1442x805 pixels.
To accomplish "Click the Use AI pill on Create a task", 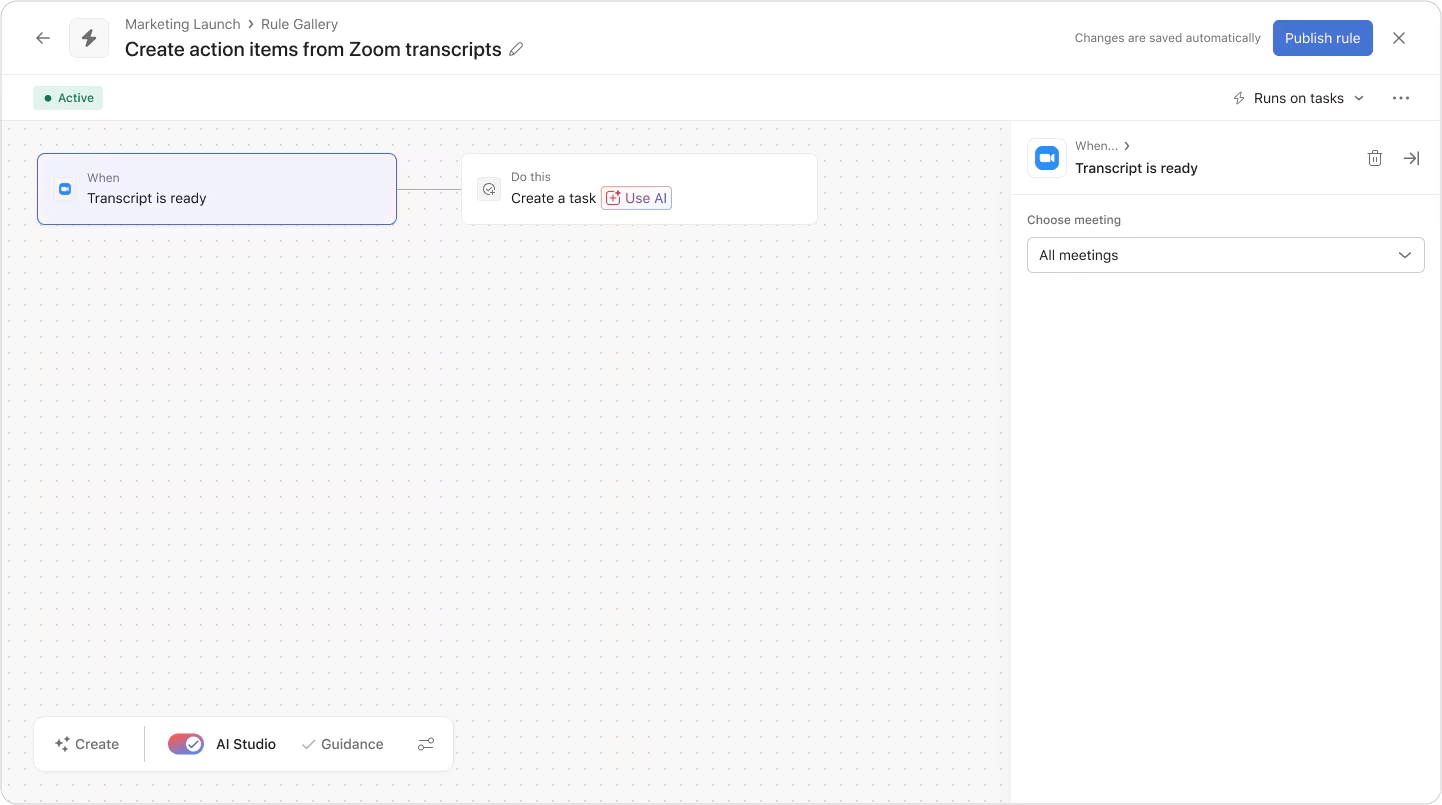I will [636, 198].
